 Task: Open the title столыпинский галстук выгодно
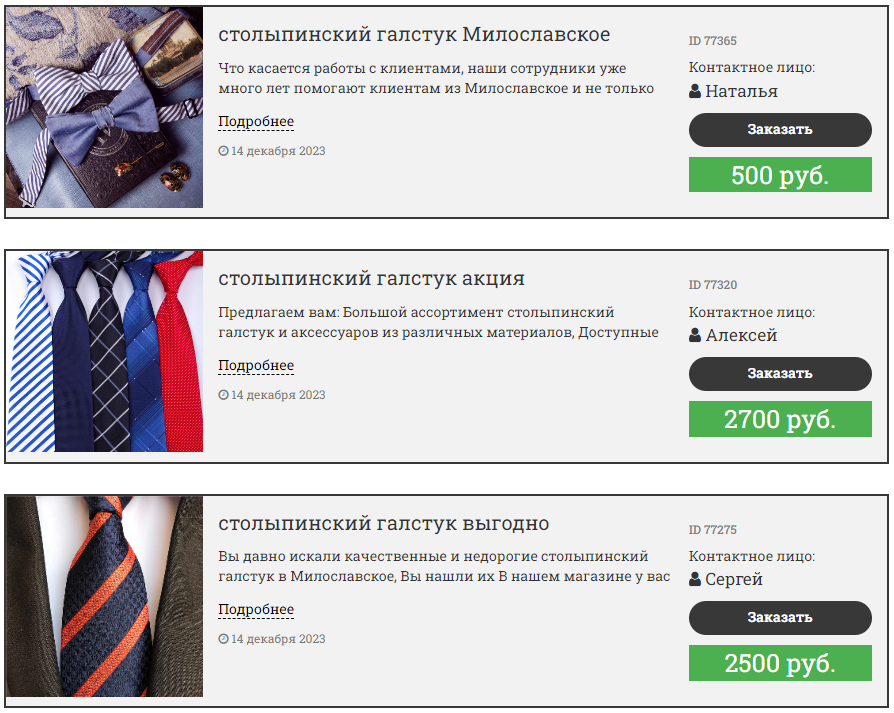384,523
